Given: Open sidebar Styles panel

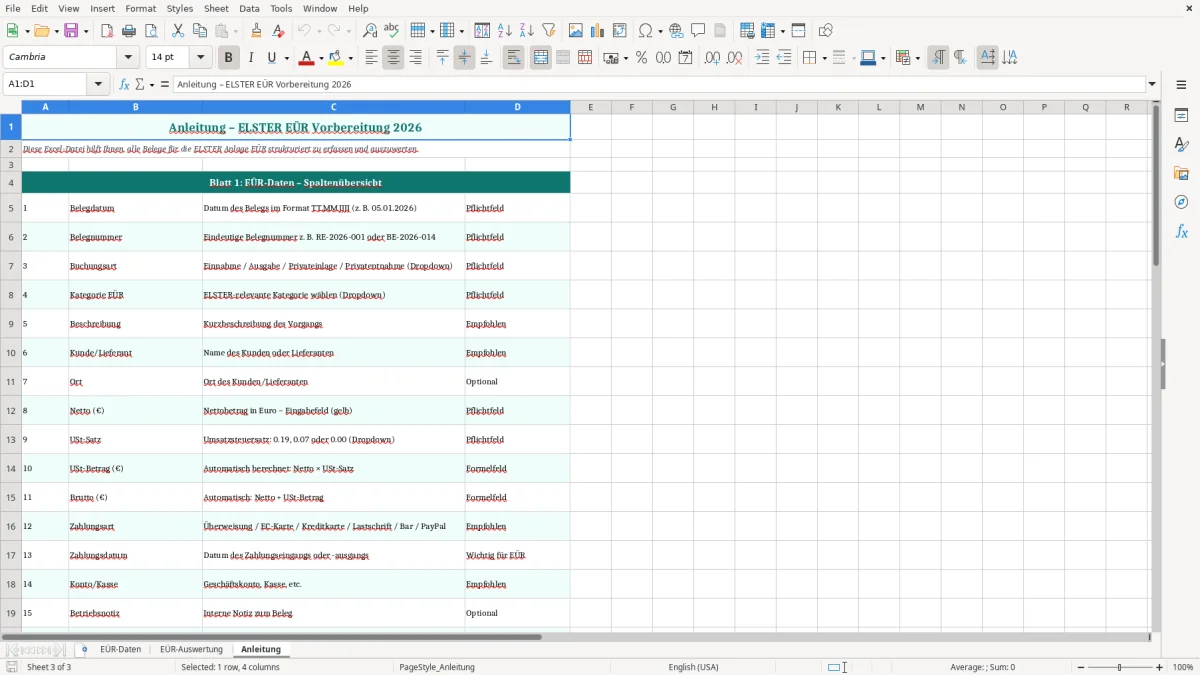Looking at the screenshot, I should click(x=1181, y=144).
